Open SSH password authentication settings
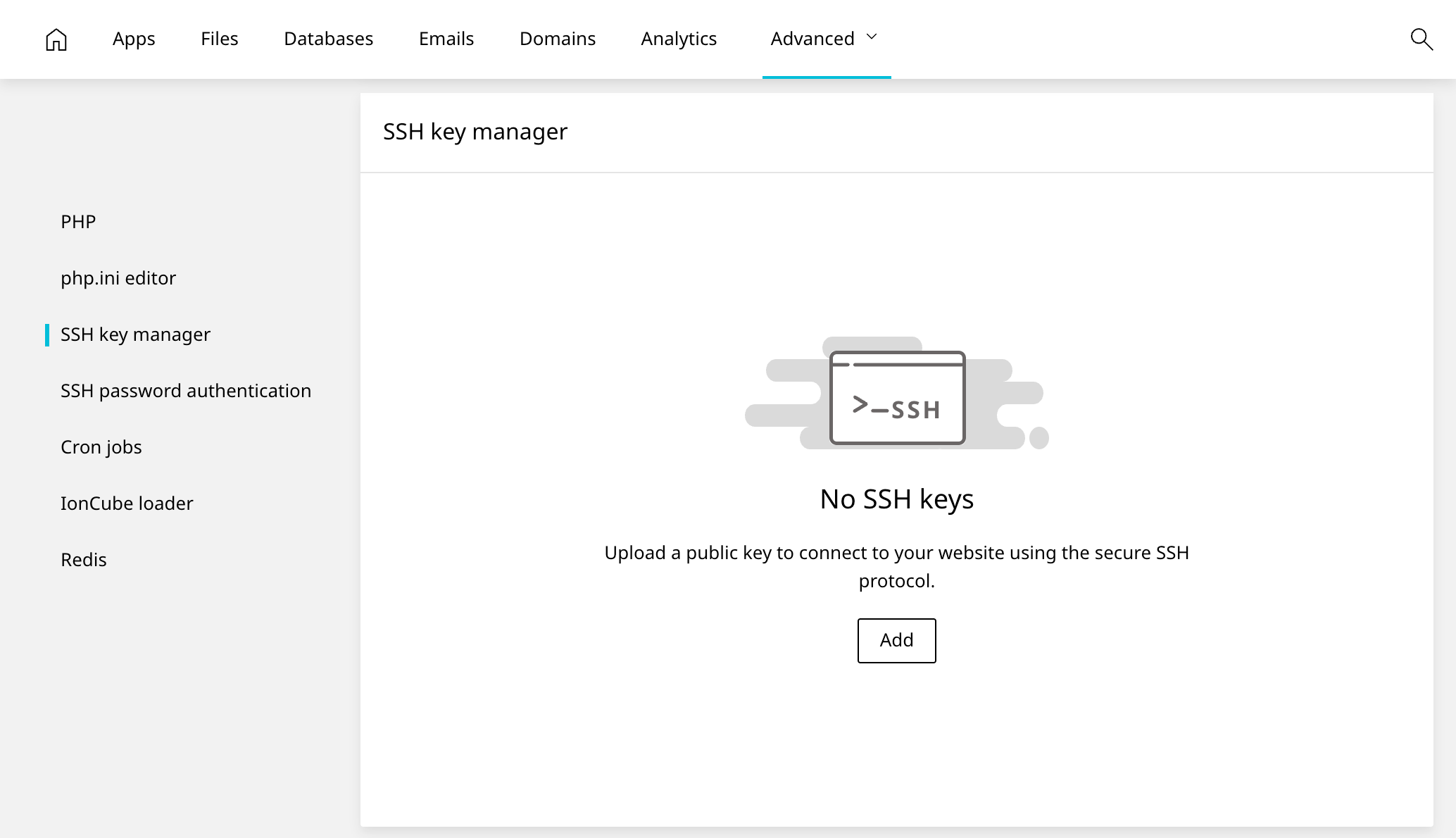Viewport: 1456px width, 838px height. coord(186,391)
